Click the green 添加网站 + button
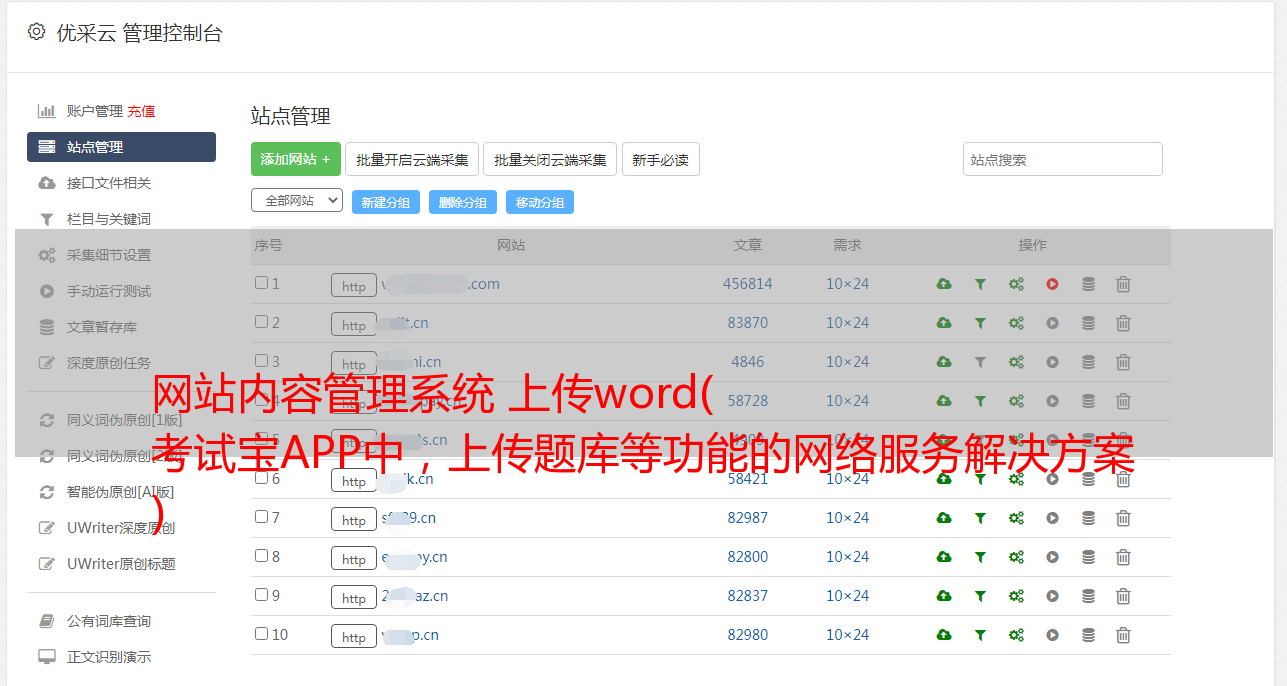The image size is (1287, 686). (x=296, y=159)
